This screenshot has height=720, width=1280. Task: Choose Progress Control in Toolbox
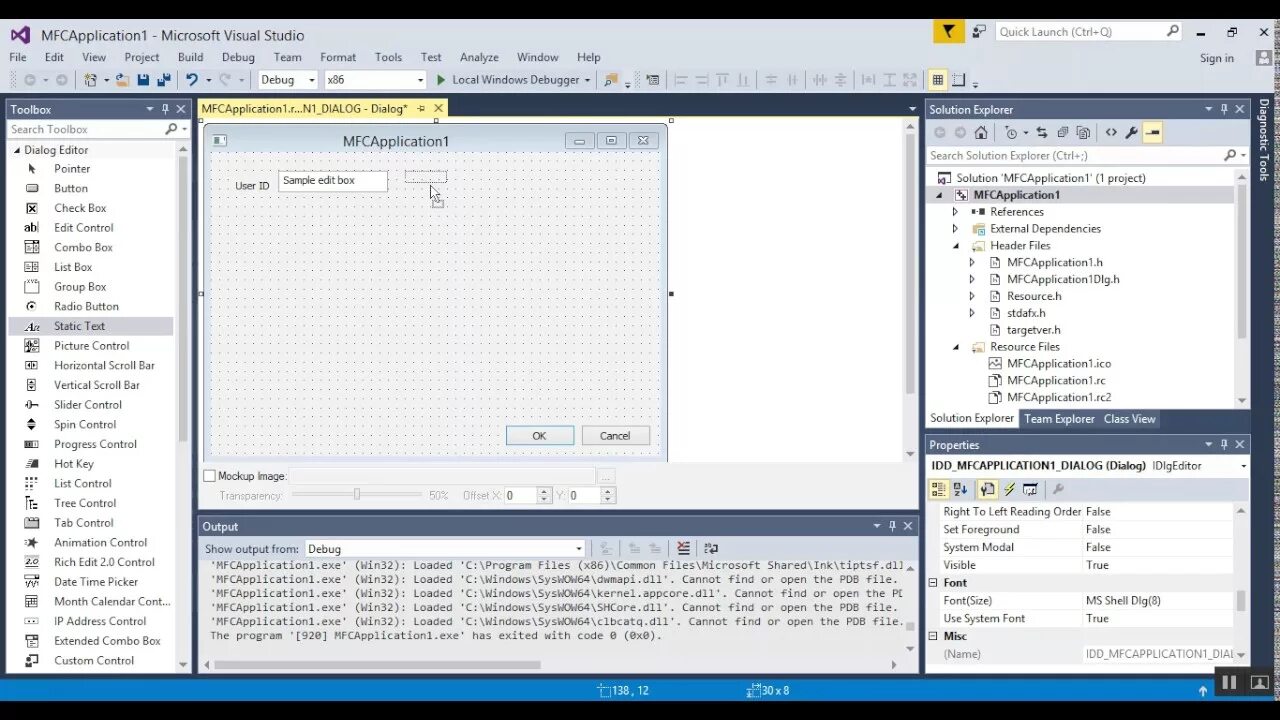tap(95, 444)
